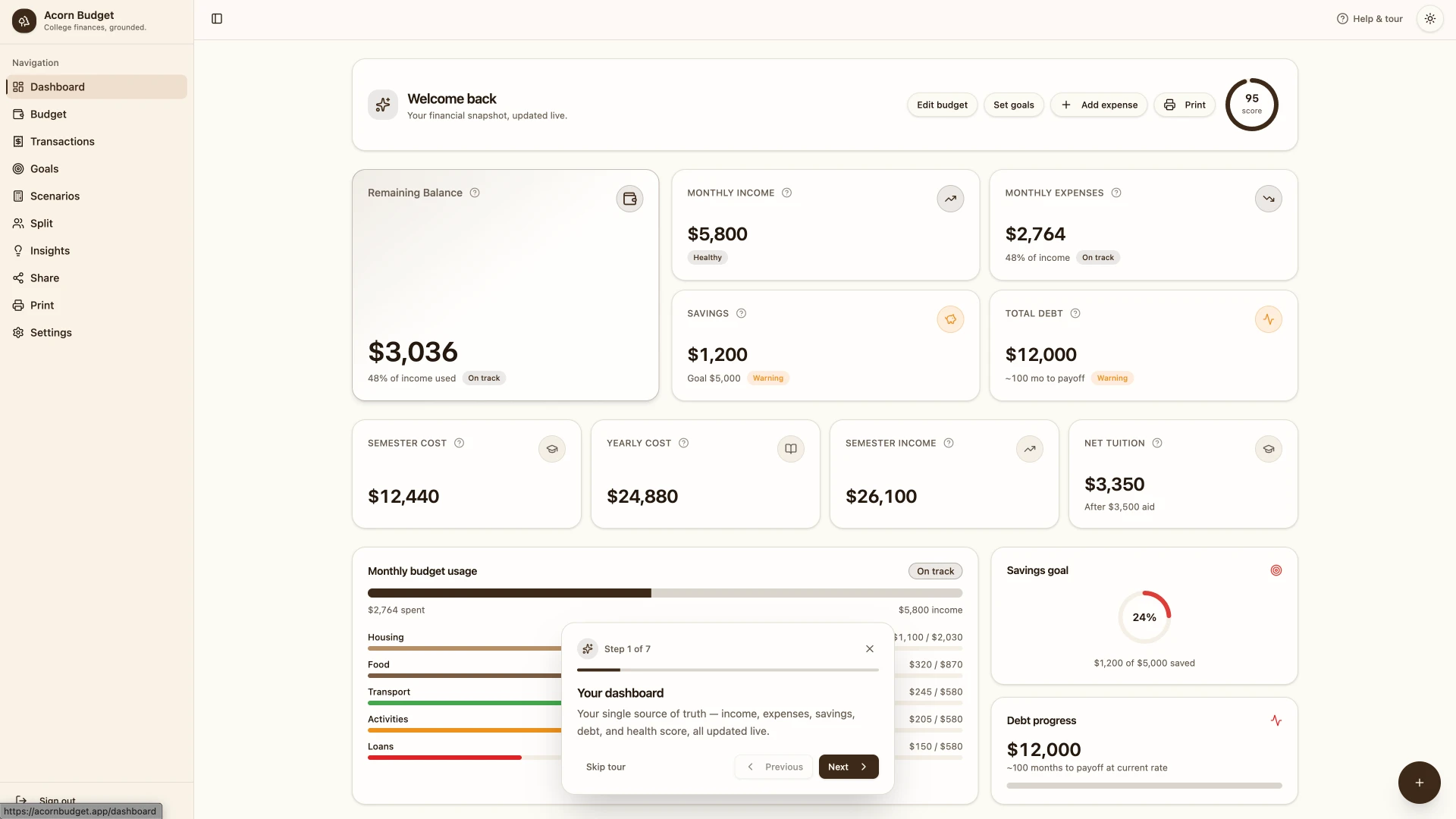Click the red Loans usage bar
The image size is (1456, 819).
pyautogui.click(x=444, y=758)
